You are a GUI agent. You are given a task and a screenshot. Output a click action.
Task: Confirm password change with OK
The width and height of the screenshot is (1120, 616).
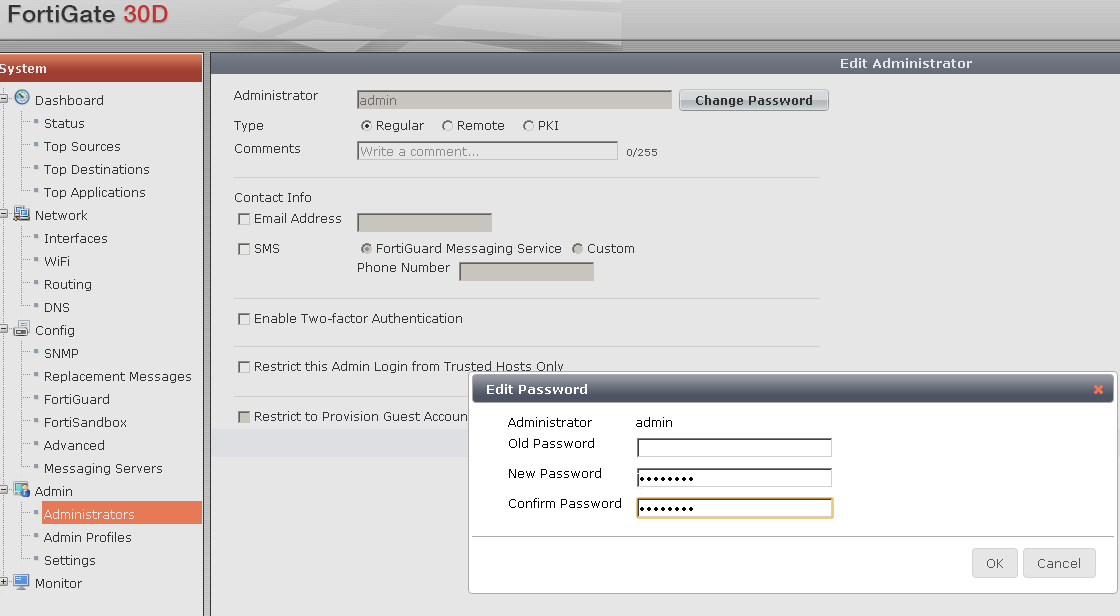(994, 563)
